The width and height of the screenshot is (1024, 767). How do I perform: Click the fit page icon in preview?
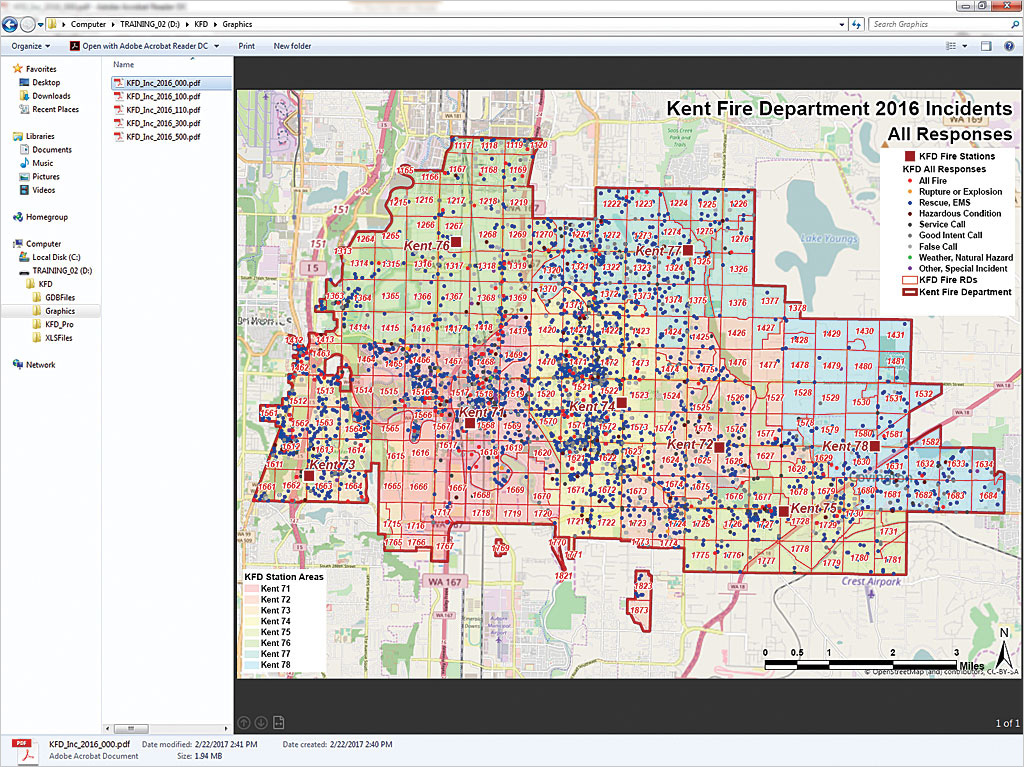click(x=279, y=723)
